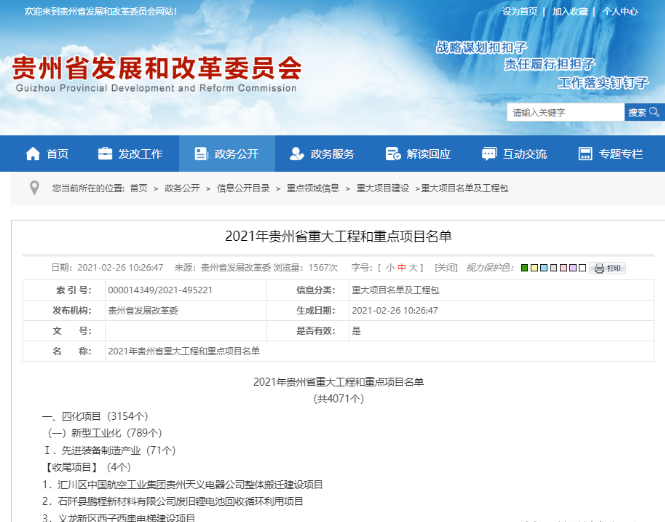
Task: Click the 来源: 贵州省发展改革委 text
Action: tap(223, 268)
